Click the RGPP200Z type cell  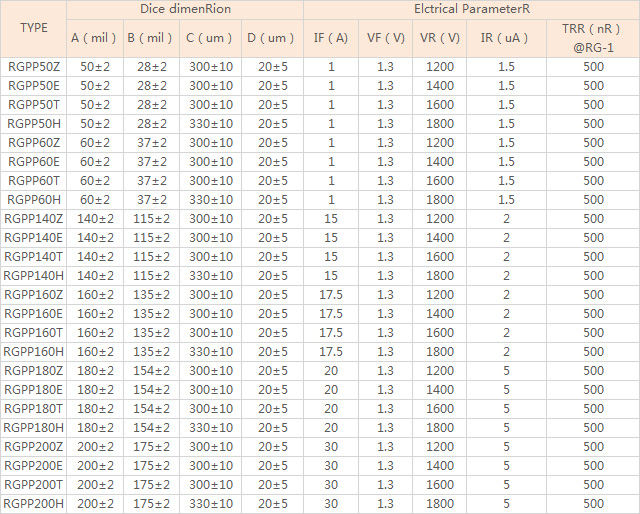click(34, 446)
